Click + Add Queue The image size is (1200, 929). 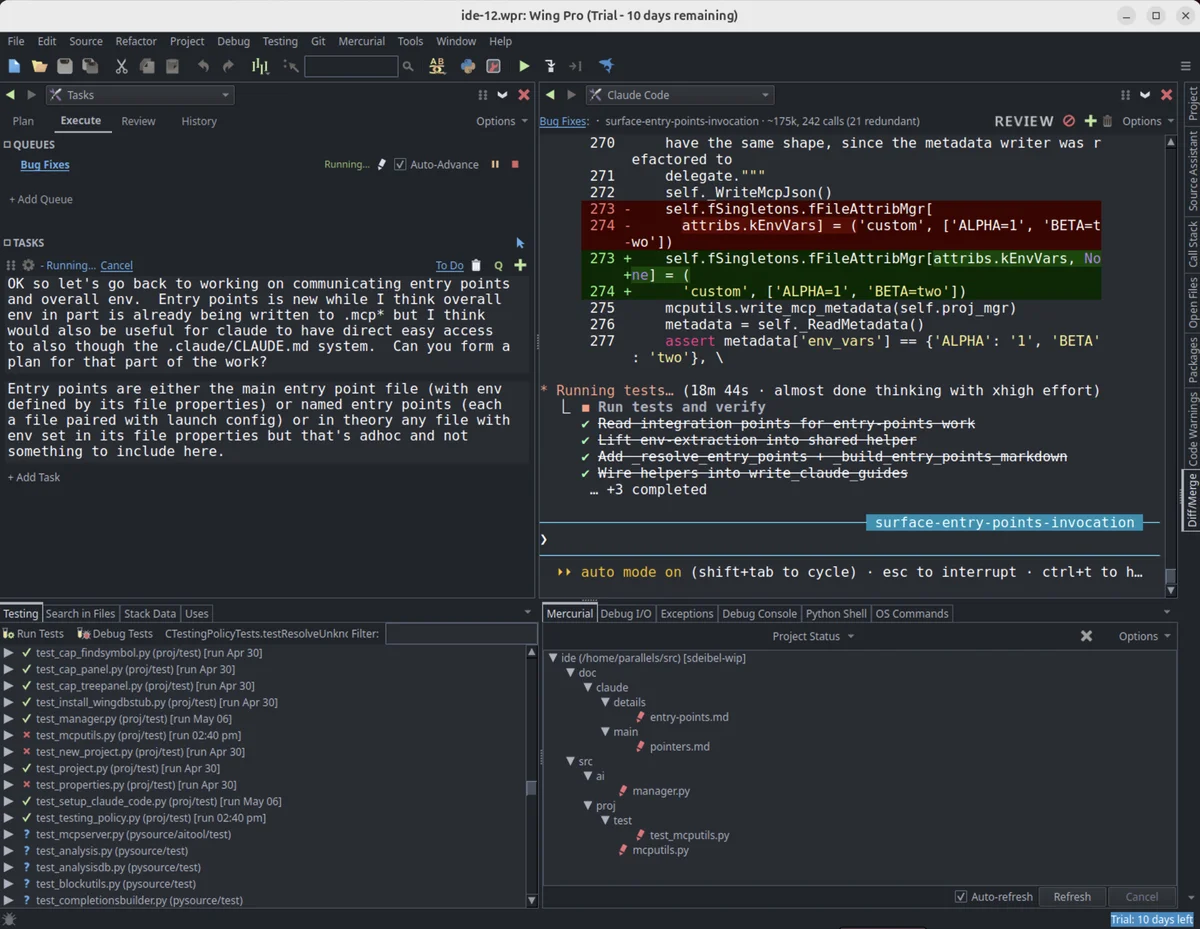[x=41, y=199]
